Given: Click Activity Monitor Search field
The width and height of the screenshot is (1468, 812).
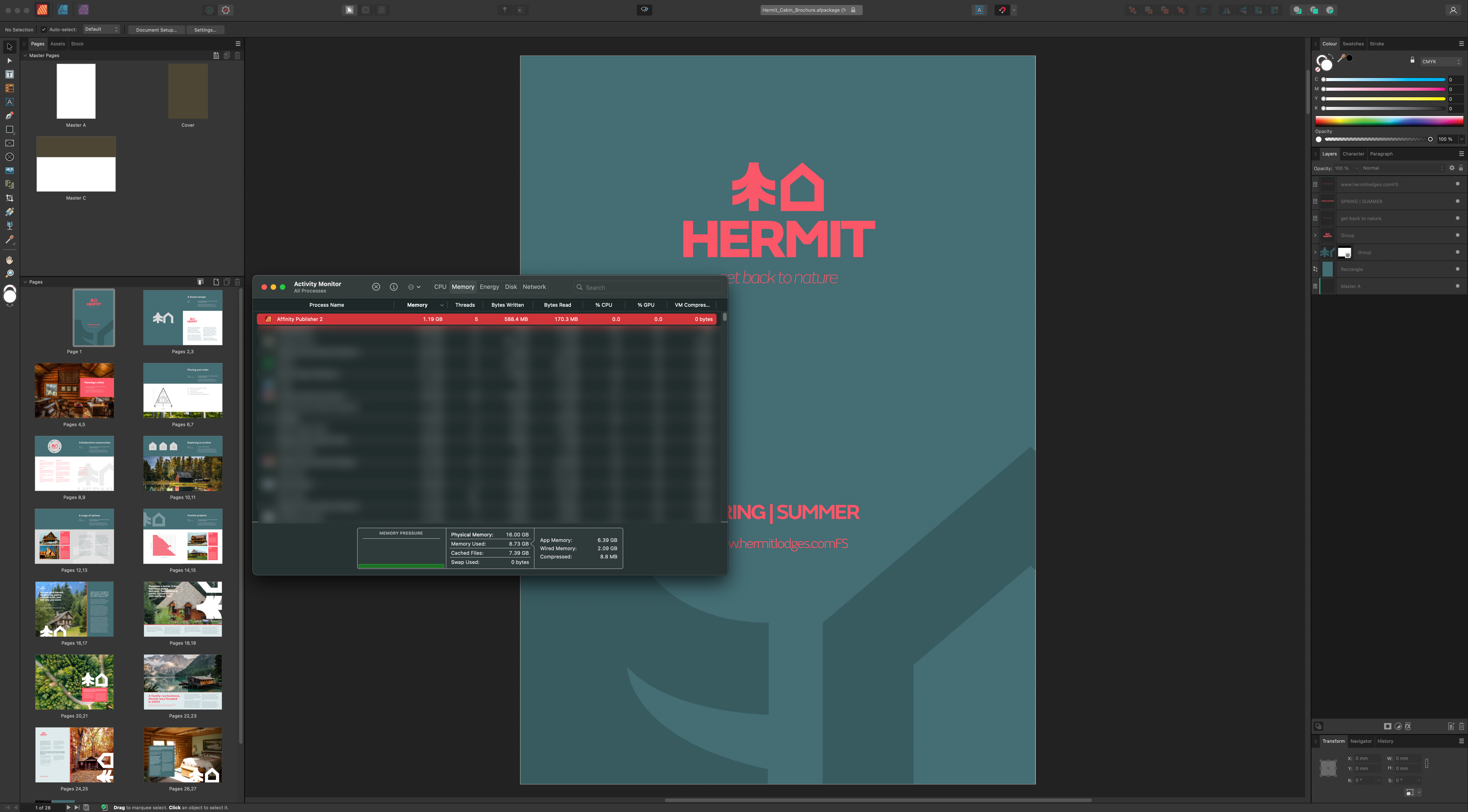Looking at the screenshot, I should (x=648, y=287).
